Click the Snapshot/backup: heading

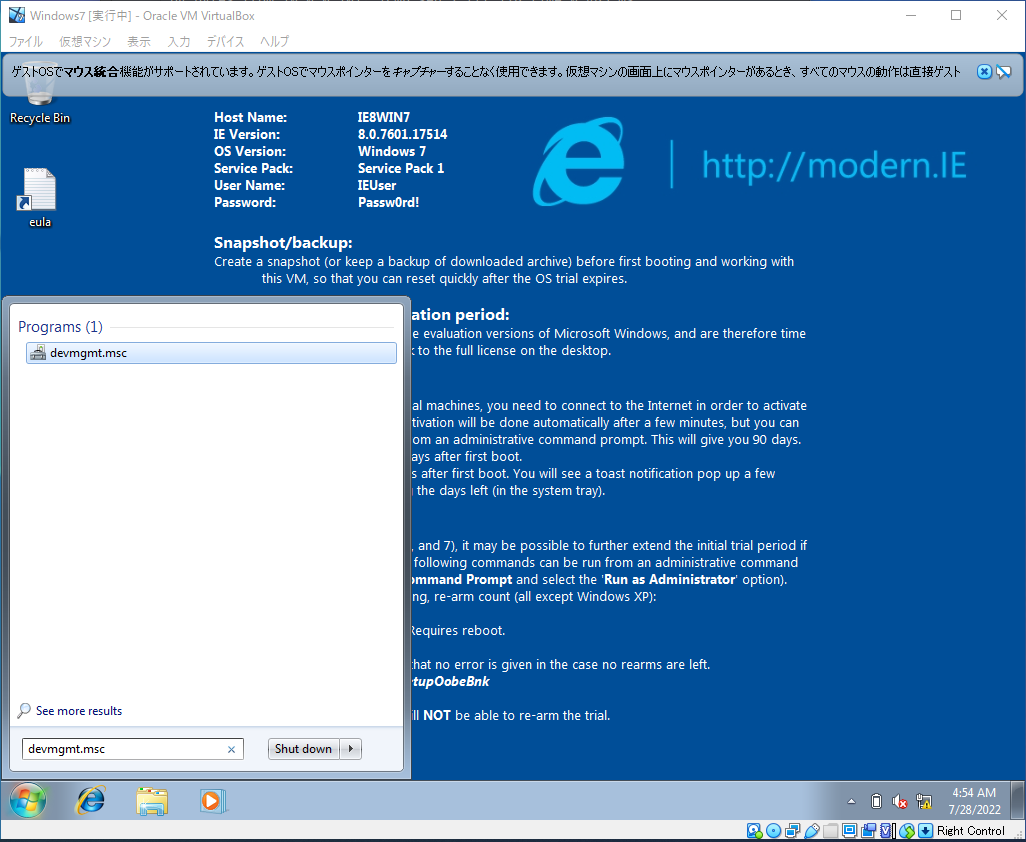coord(283,242)
